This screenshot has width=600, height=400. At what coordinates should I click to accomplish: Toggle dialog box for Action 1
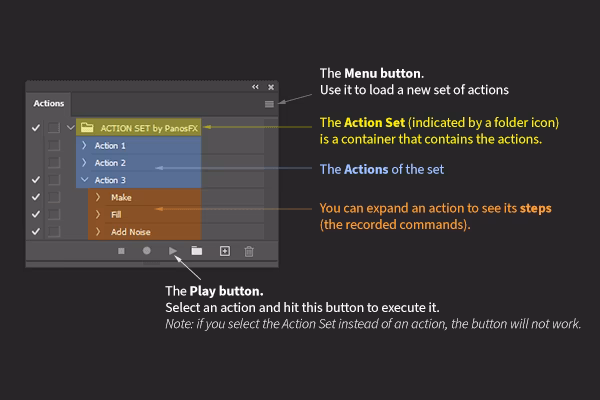(54, 145)
